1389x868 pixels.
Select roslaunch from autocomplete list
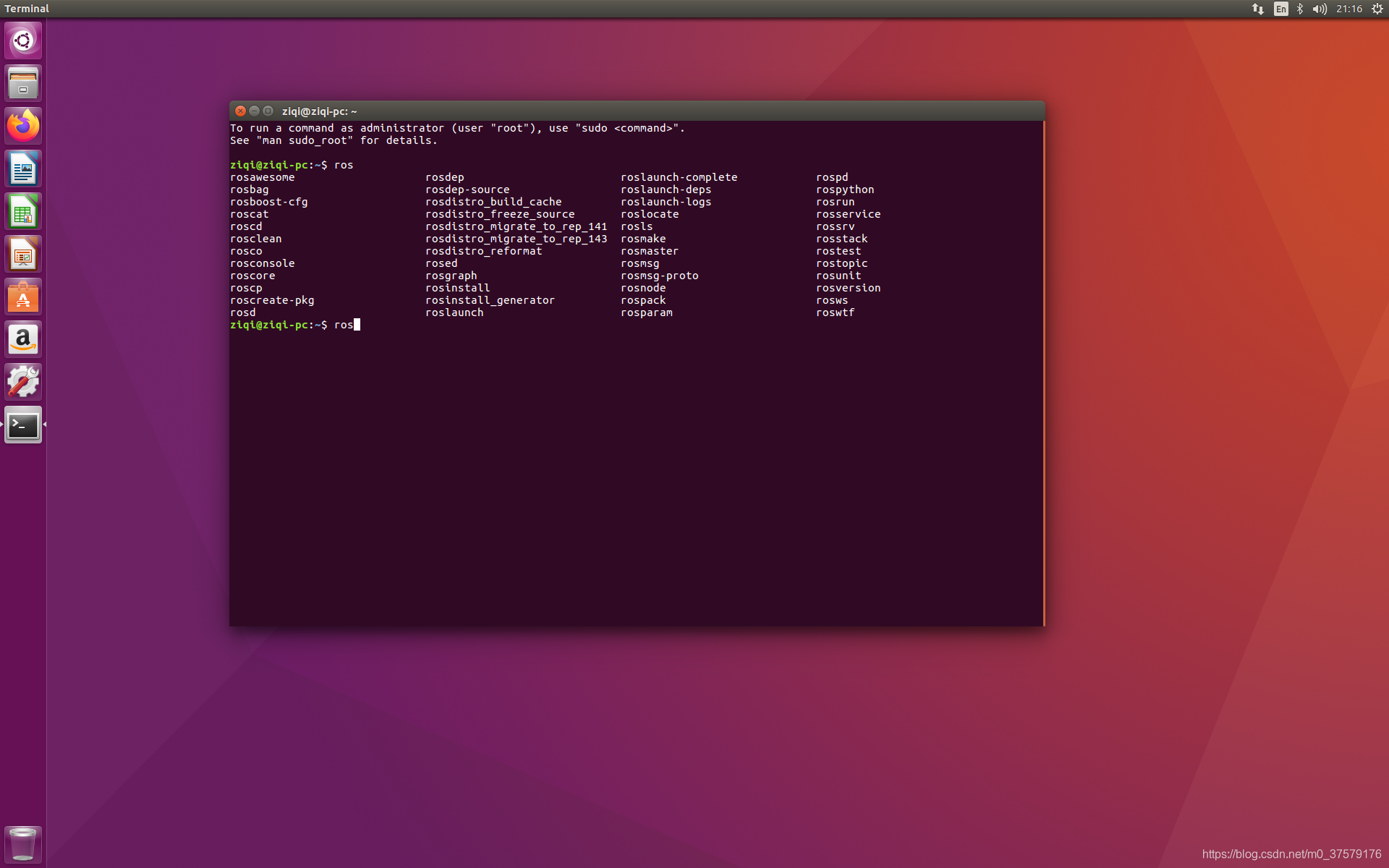coord(454,312)
